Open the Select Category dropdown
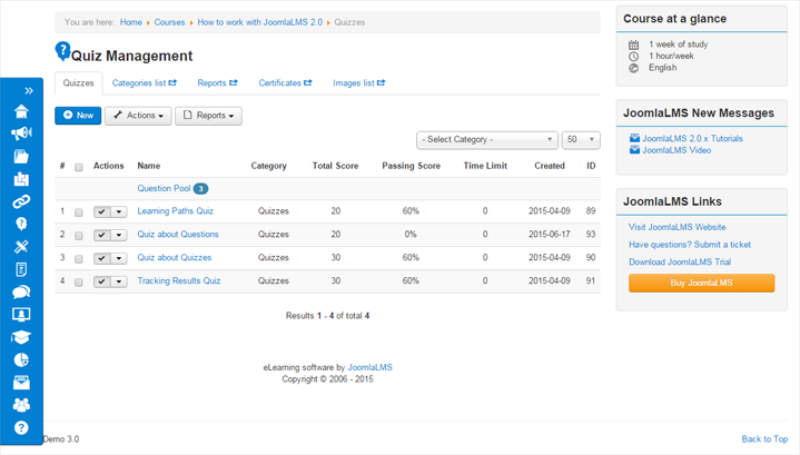Viewport: 800px width, 455px height. click(487, 139)
